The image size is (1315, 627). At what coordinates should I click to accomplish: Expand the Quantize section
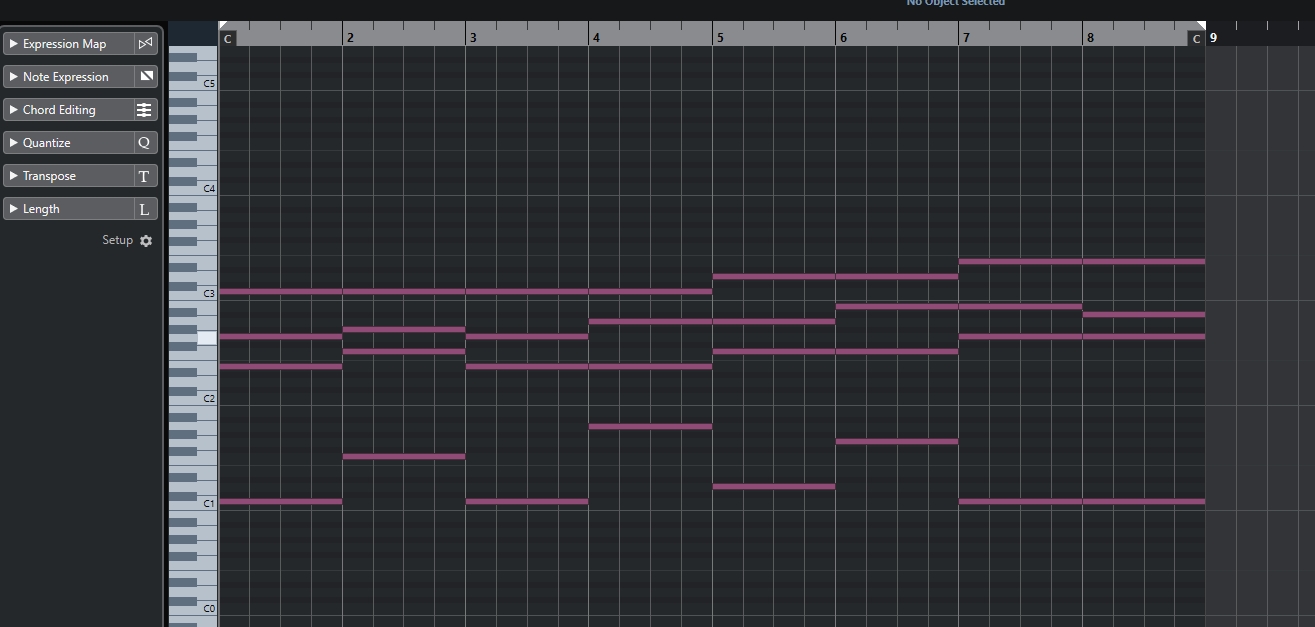coord(14,143)
